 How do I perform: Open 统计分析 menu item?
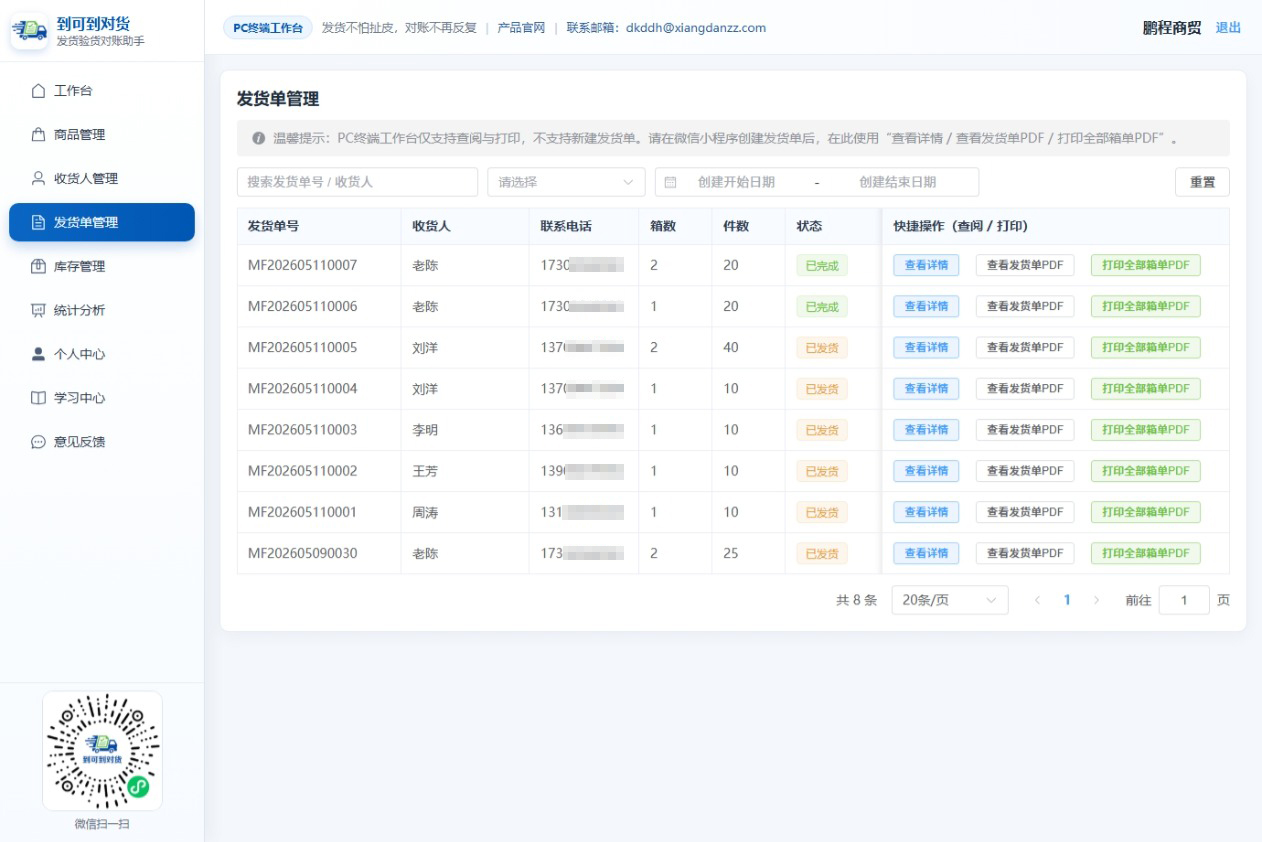(x=102, y=311)
